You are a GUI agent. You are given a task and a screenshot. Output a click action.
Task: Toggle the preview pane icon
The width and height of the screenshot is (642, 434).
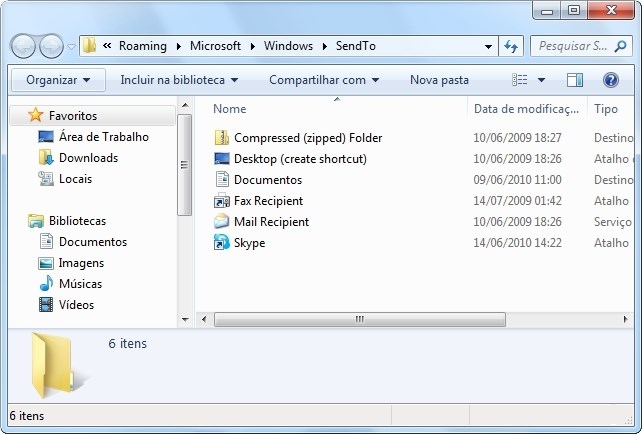click(x=574, y=80)
